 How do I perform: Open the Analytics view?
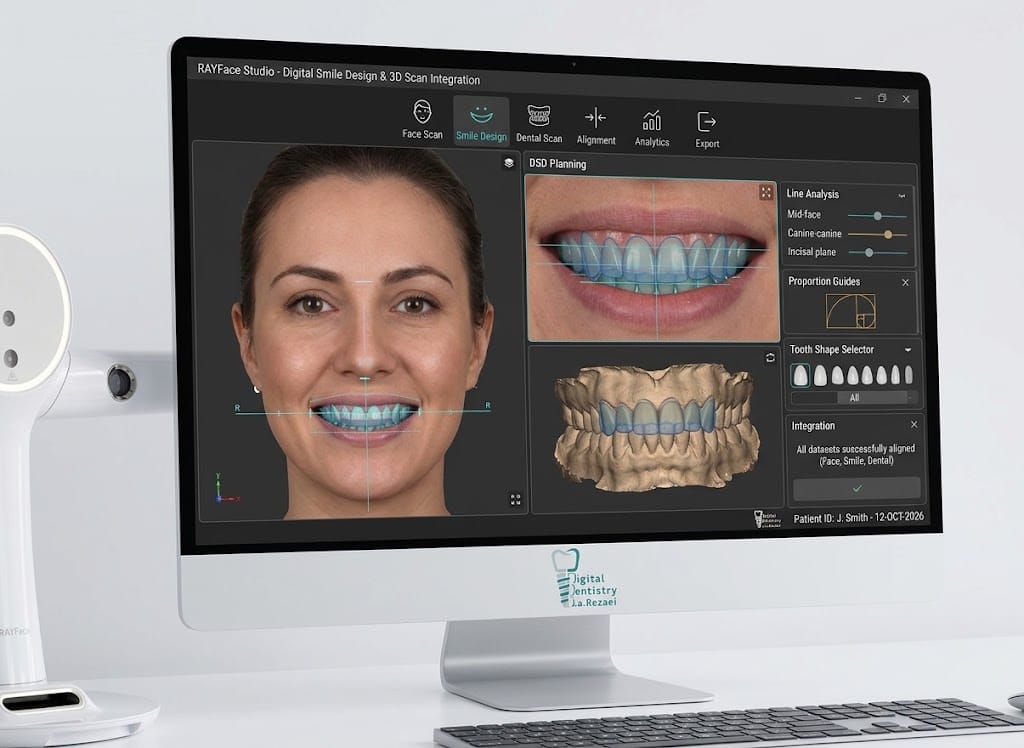[x=652, y=129]
